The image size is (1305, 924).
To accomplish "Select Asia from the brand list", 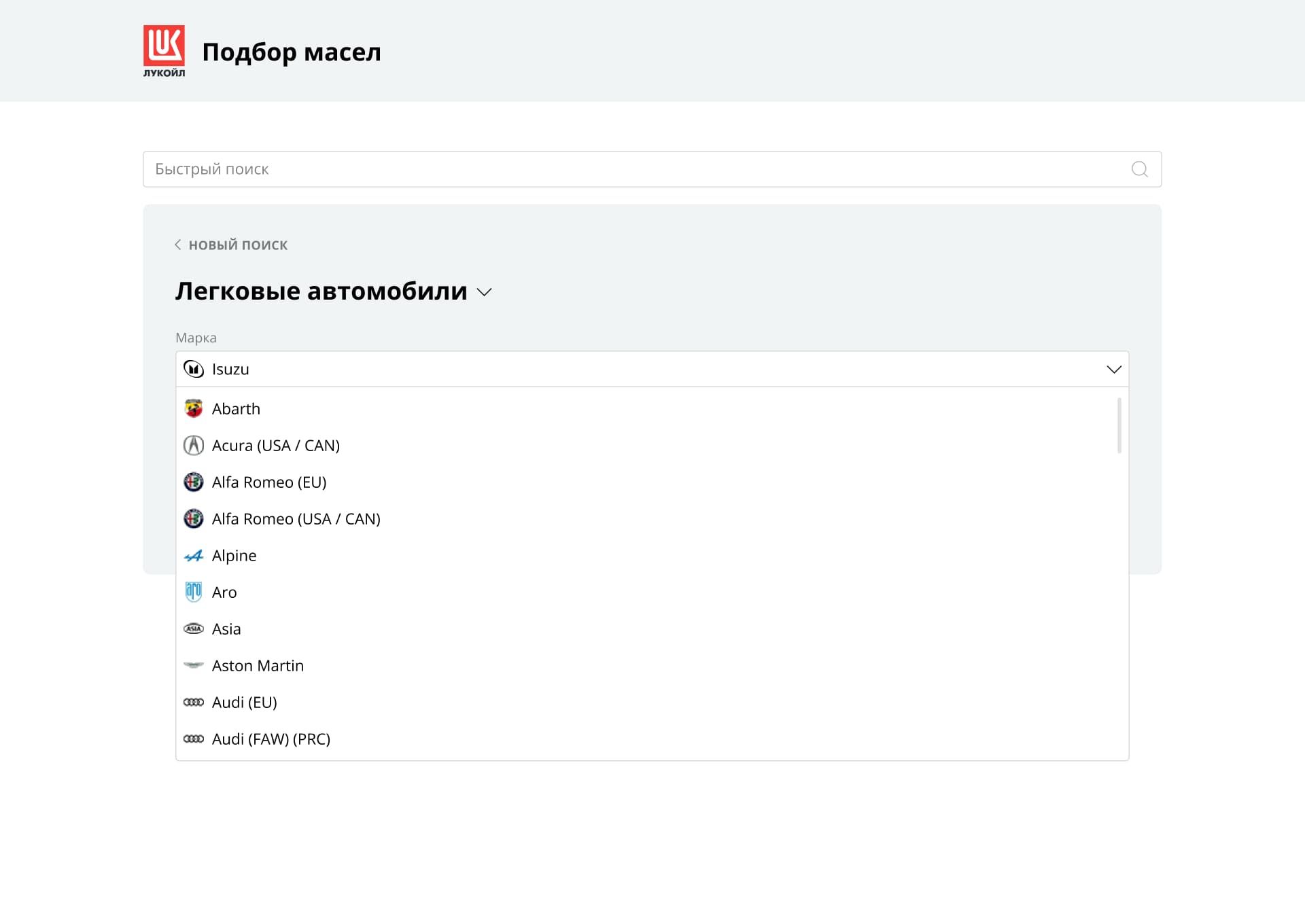I will [226, 629].
